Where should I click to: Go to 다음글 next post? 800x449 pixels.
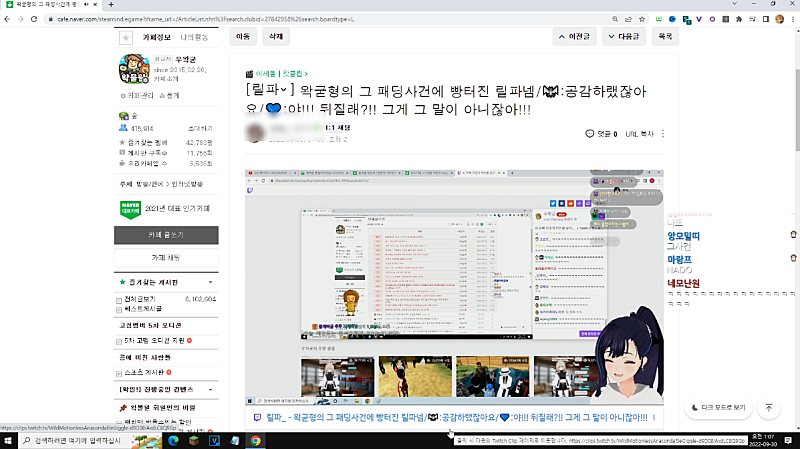[x=624, y=36]
